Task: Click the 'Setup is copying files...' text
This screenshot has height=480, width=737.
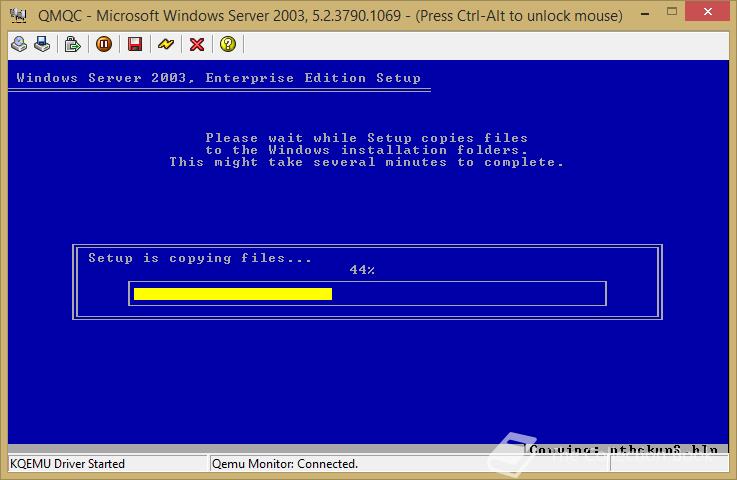Action: click(x=200, y=258)
